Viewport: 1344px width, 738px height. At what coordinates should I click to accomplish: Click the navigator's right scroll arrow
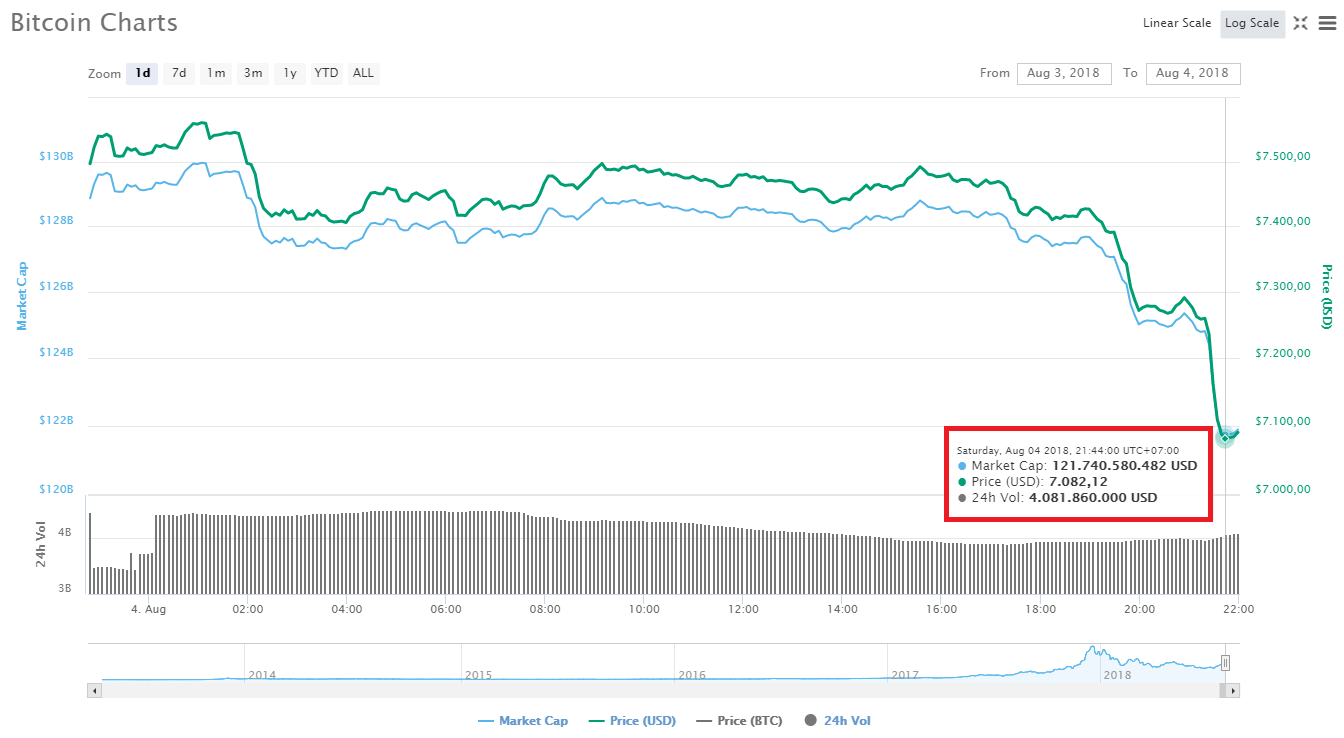pyautogui.click(x=1233, y=690)
